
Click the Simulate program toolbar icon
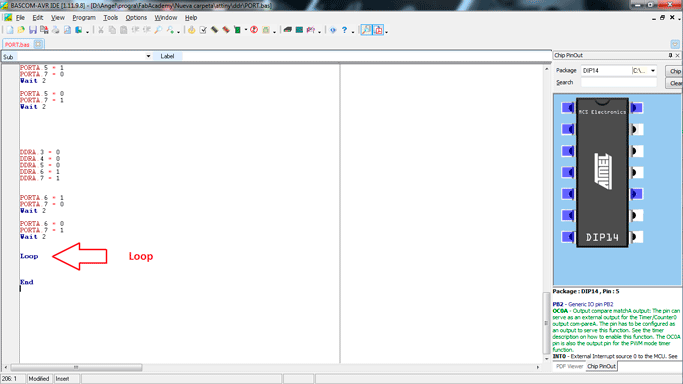click(266, 30)
